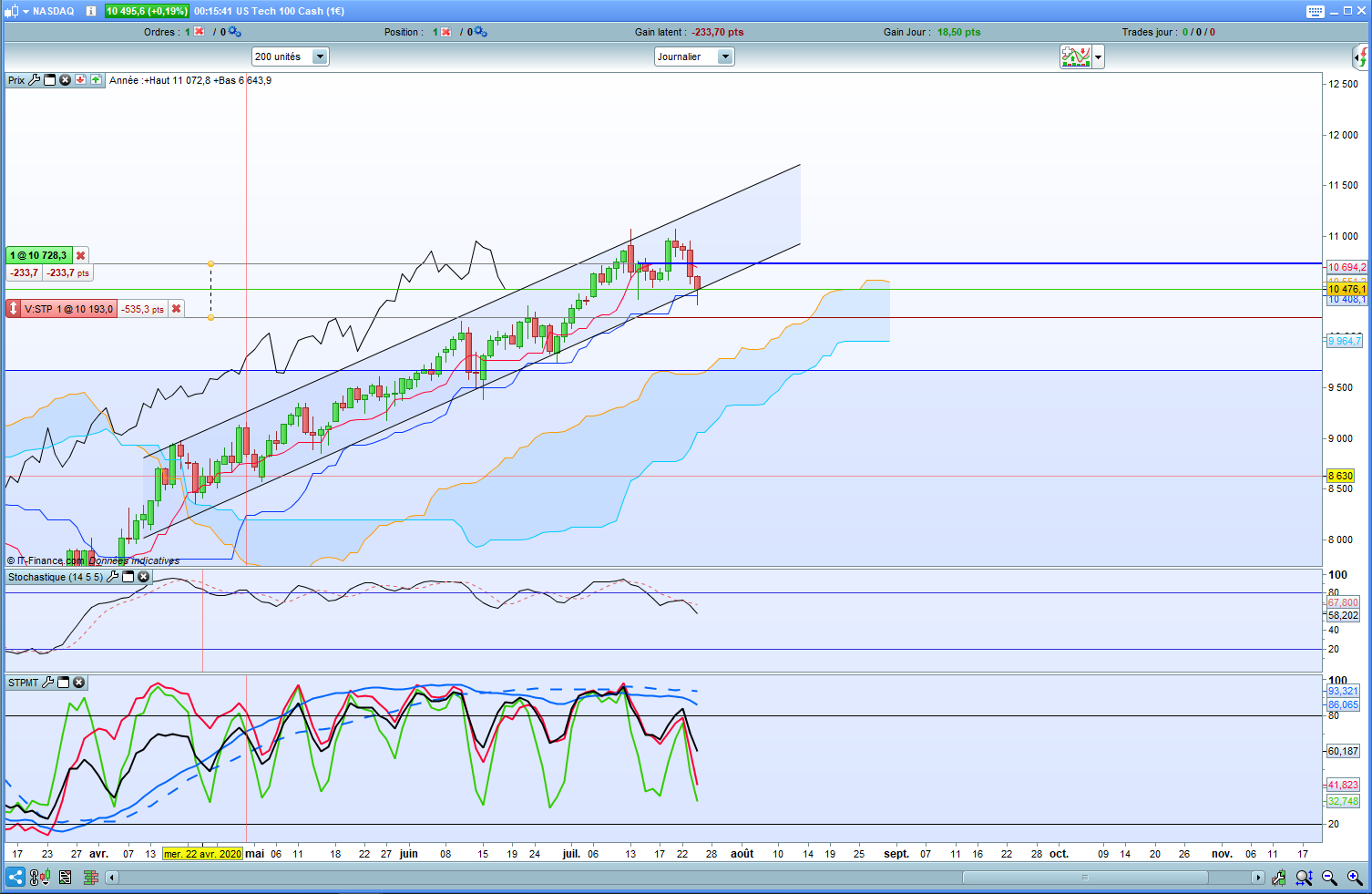Click the left arrow of the horizontal scrollbar
Image resolution: width=1372 pixels, height=894 pixels.
click(112, 878)
